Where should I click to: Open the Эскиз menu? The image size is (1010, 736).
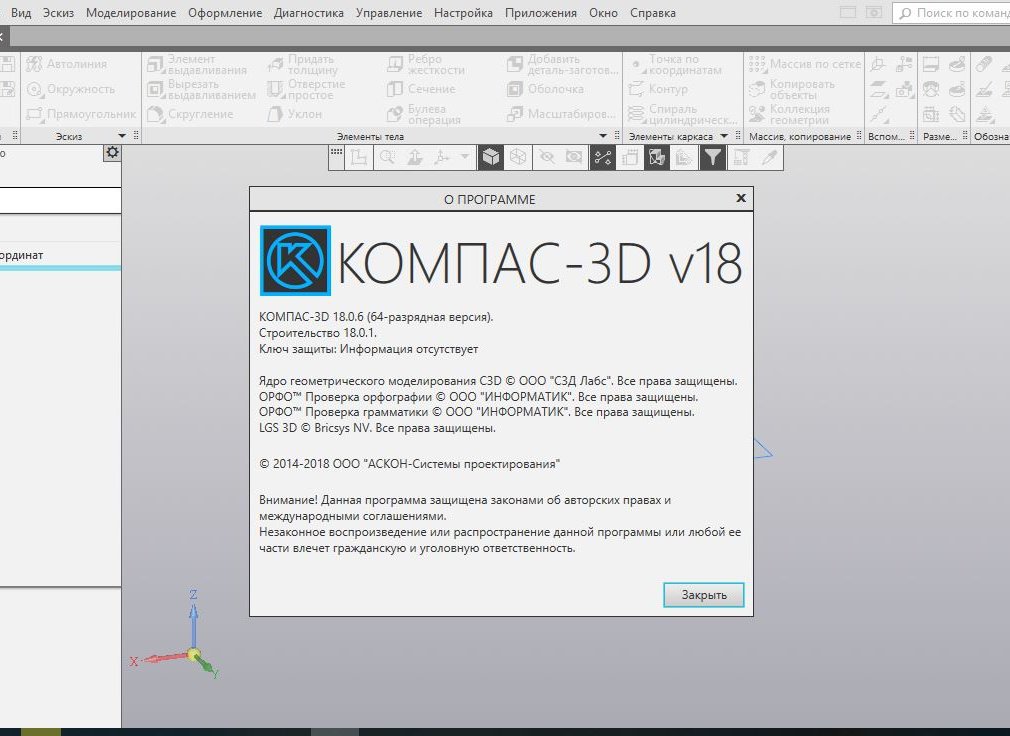pyautogui.click(x=58, y=13)
